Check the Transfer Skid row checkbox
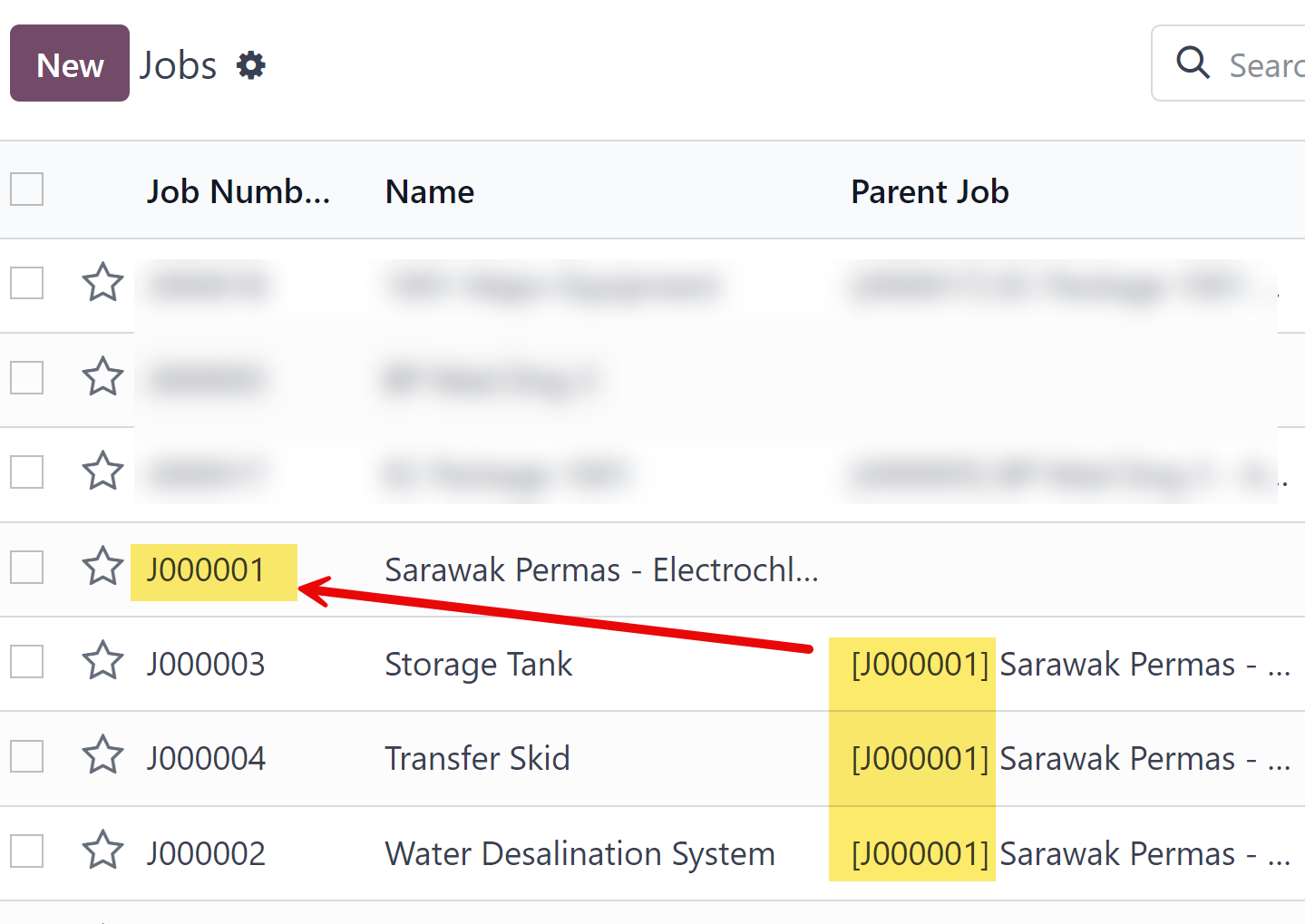1305x924 pixels. [x=27, y=756]
